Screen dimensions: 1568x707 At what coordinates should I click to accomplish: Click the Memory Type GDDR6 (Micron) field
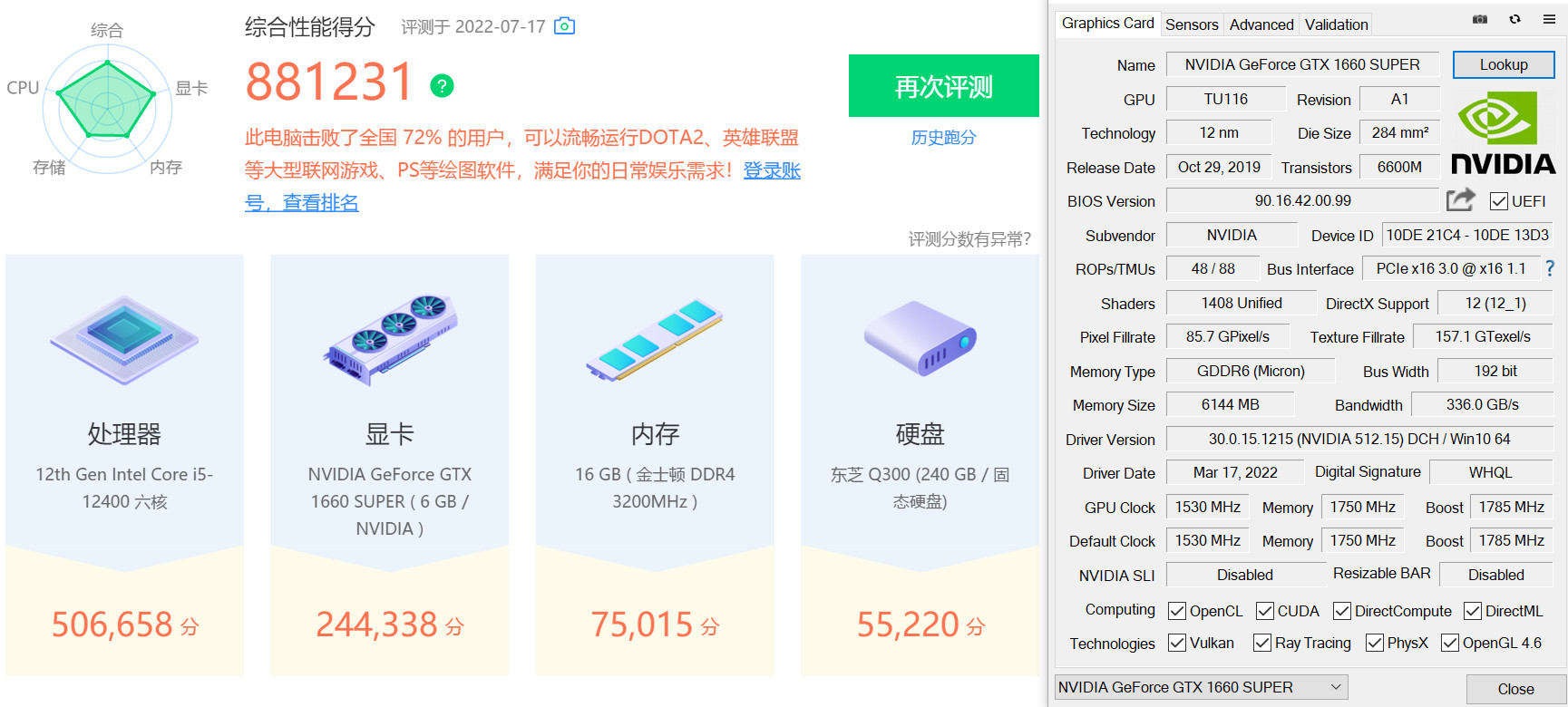[1251, 371]
